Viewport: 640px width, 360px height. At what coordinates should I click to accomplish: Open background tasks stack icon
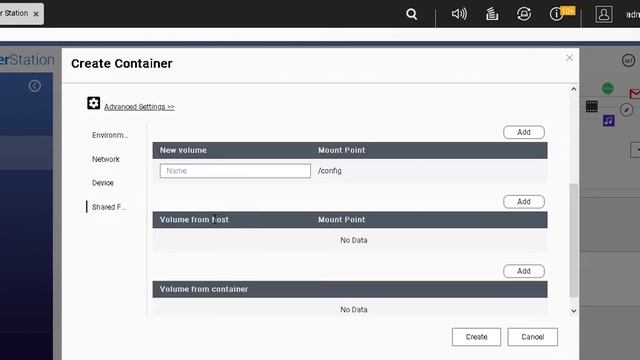click(x=492, y=14)
